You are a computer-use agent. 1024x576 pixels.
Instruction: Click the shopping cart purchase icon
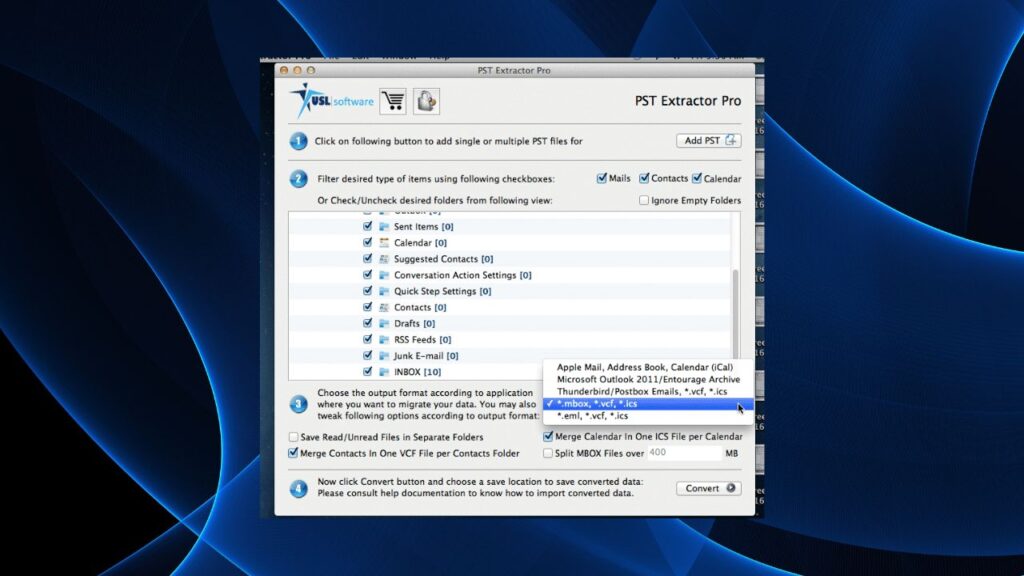(x=393, y=101)
